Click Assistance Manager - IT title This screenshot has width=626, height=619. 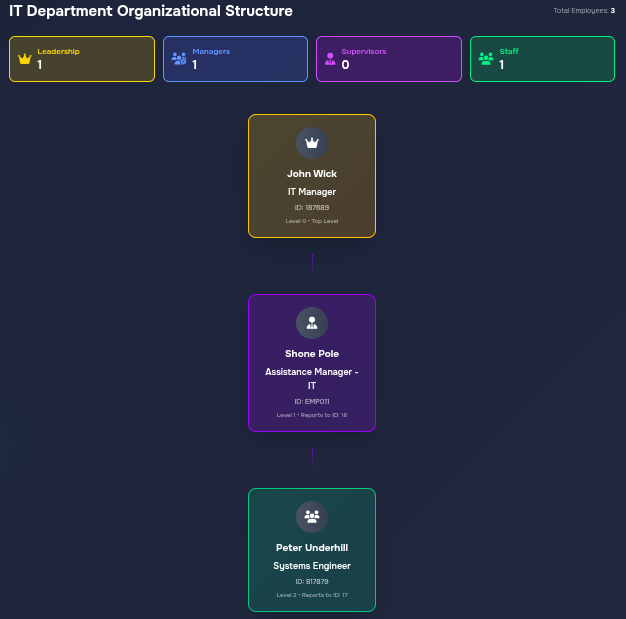(x=312, y=378)
